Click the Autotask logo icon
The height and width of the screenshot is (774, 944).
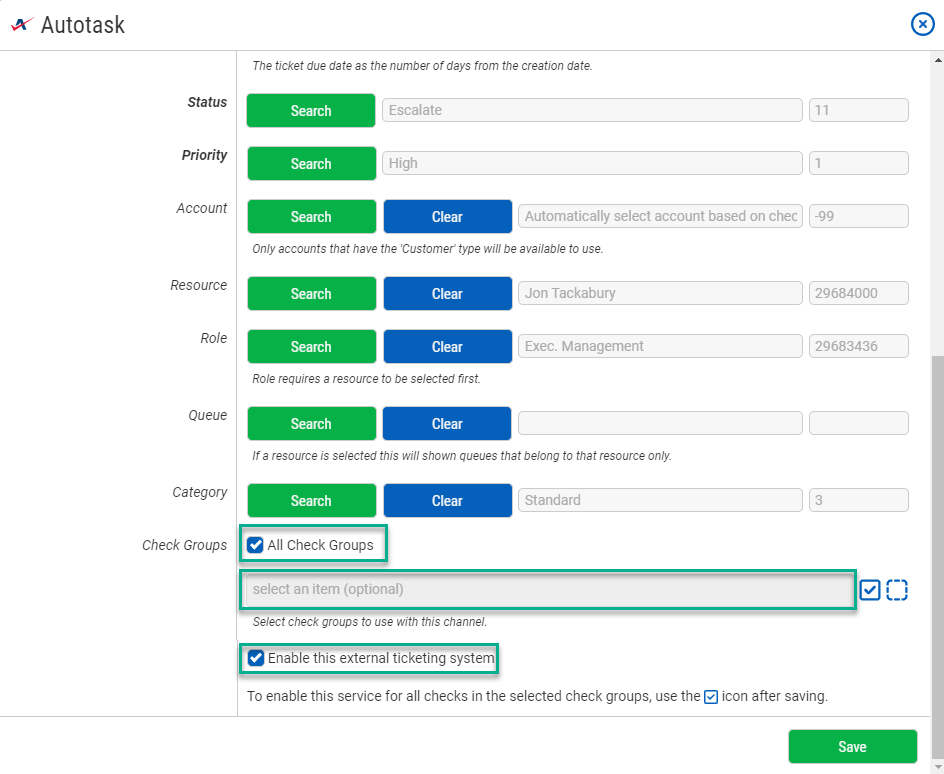[x=22, y=25]
